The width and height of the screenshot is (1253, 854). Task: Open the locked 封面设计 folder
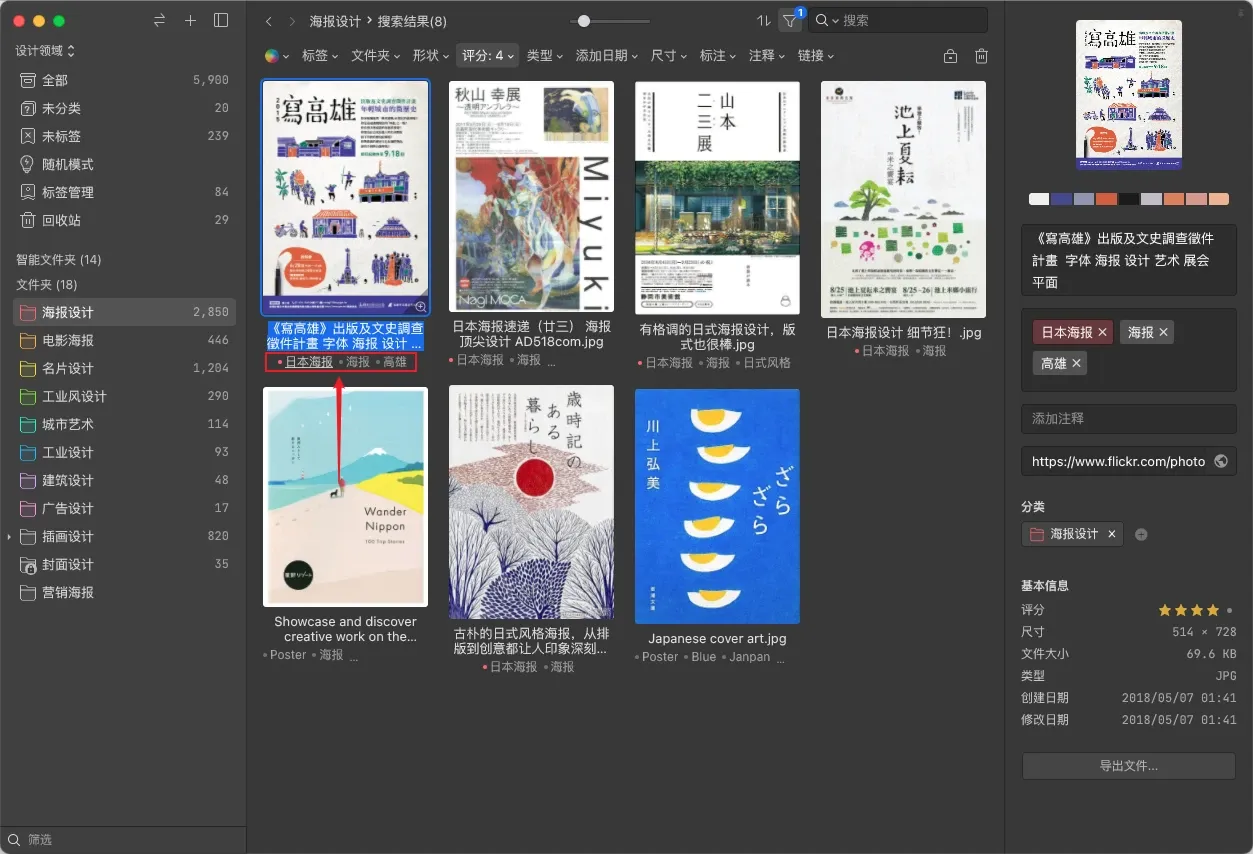pos(124,564)
